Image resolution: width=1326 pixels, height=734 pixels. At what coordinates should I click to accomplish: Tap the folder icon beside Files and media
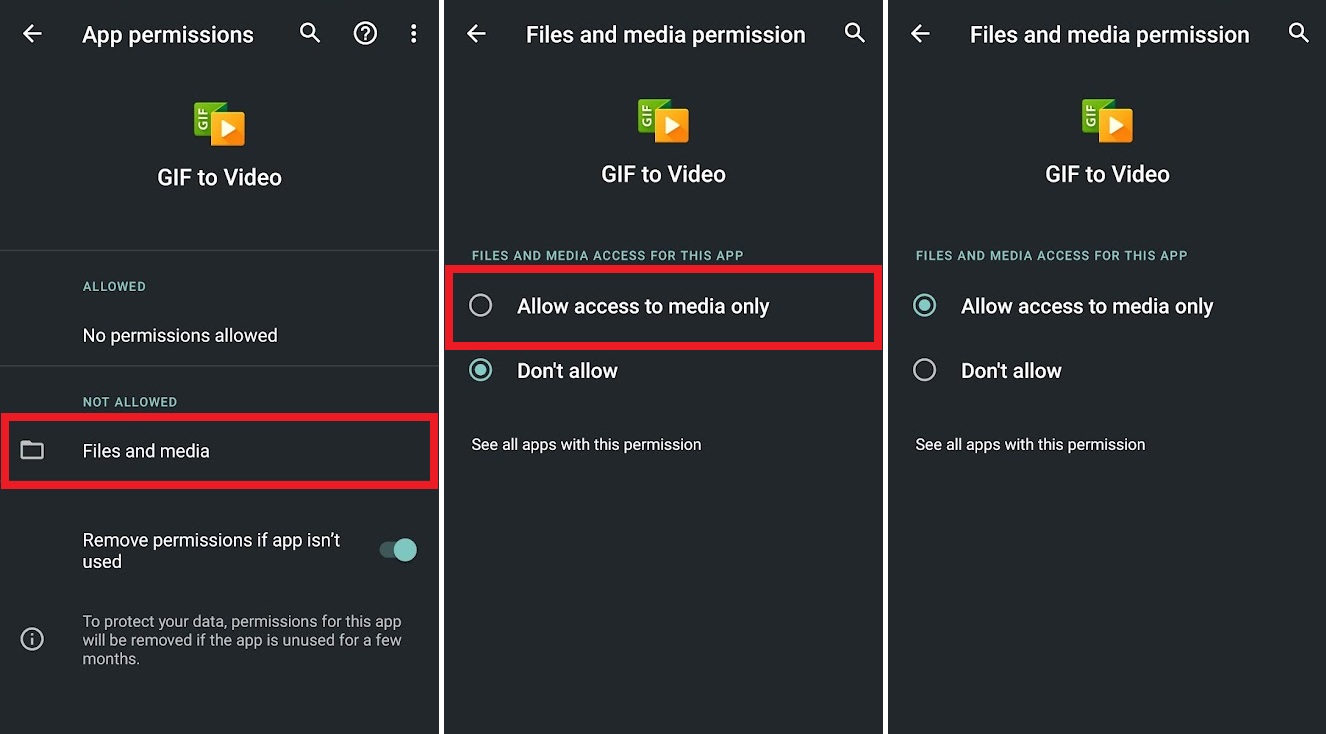point(31,450)
